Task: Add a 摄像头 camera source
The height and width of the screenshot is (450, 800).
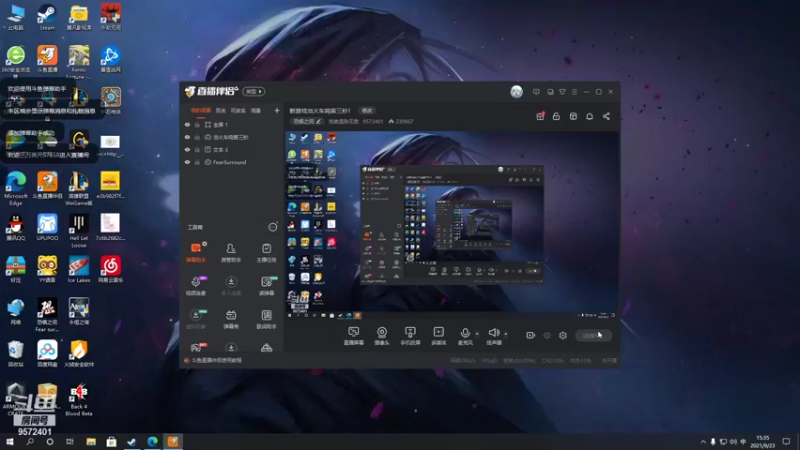Action: [x=382, y=336]
